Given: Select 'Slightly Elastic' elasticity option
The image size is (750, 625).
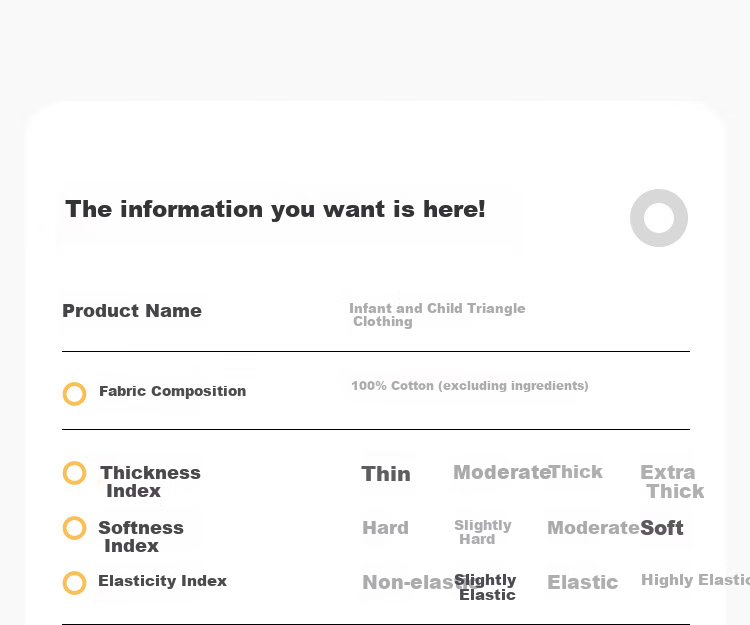Looking at the screenshot, I should click(x=485, y=587).
